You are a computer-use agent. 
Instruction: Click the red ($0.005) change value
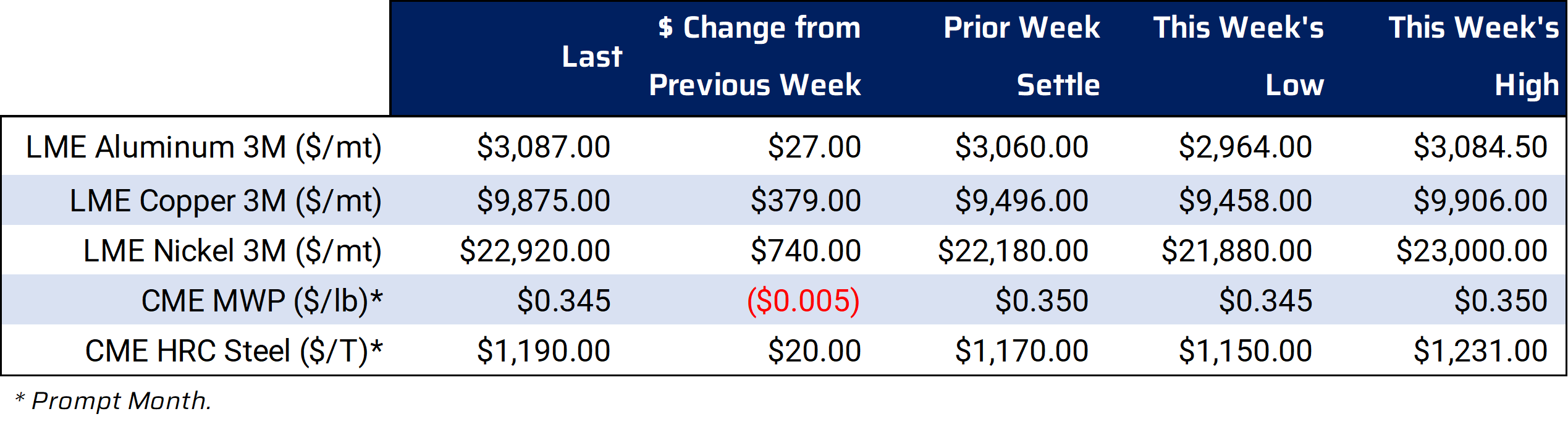tap(804, 302)
